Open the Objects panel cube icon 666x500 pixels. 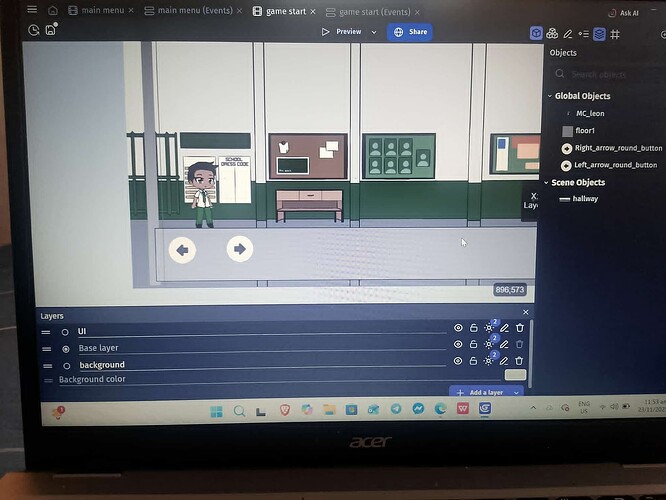tap(536, 33)
